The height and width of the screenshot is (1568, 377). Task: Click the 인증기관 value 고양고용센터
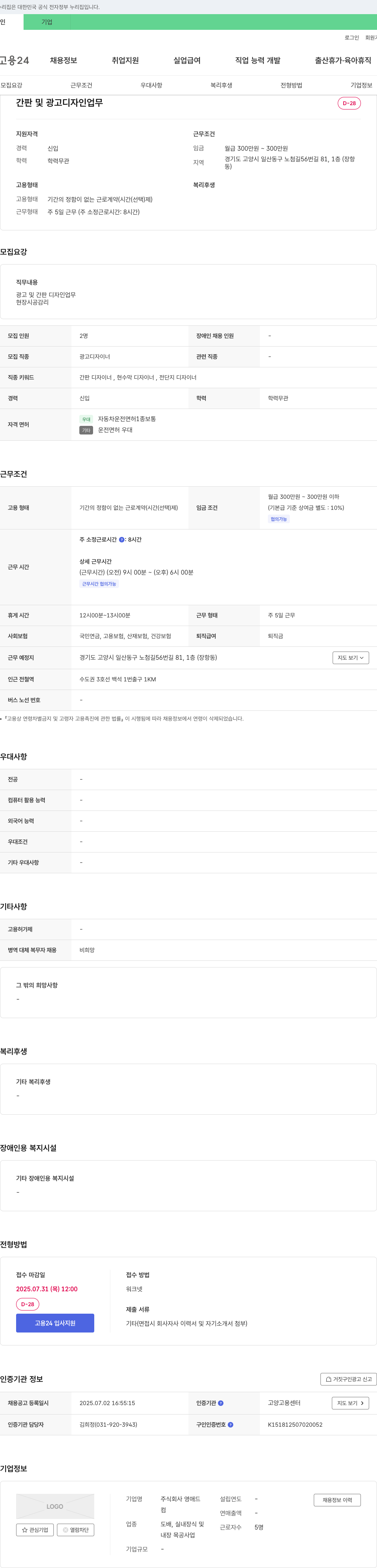(284, 1403)
